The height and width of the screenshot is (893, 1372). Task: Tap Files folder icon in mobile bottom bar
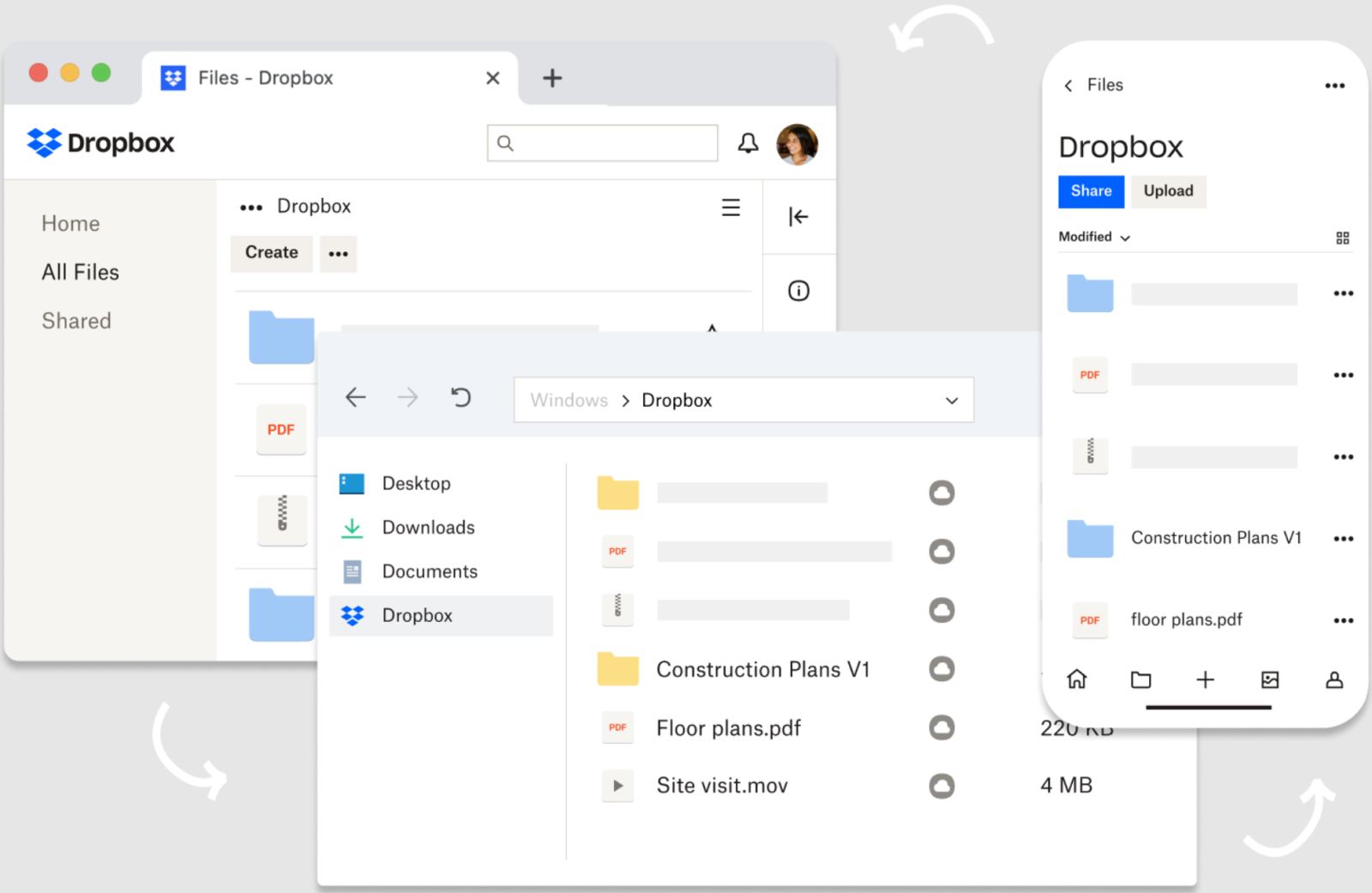(1140, 680)
